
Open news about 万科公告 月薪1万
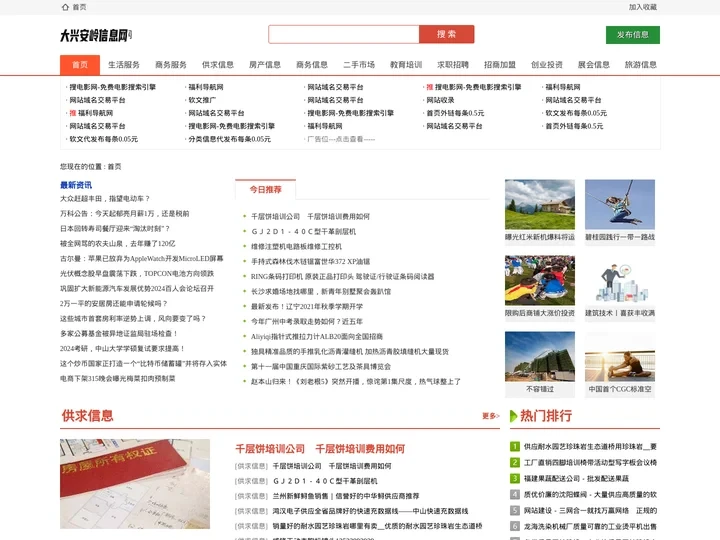click(x=124, y=214)
